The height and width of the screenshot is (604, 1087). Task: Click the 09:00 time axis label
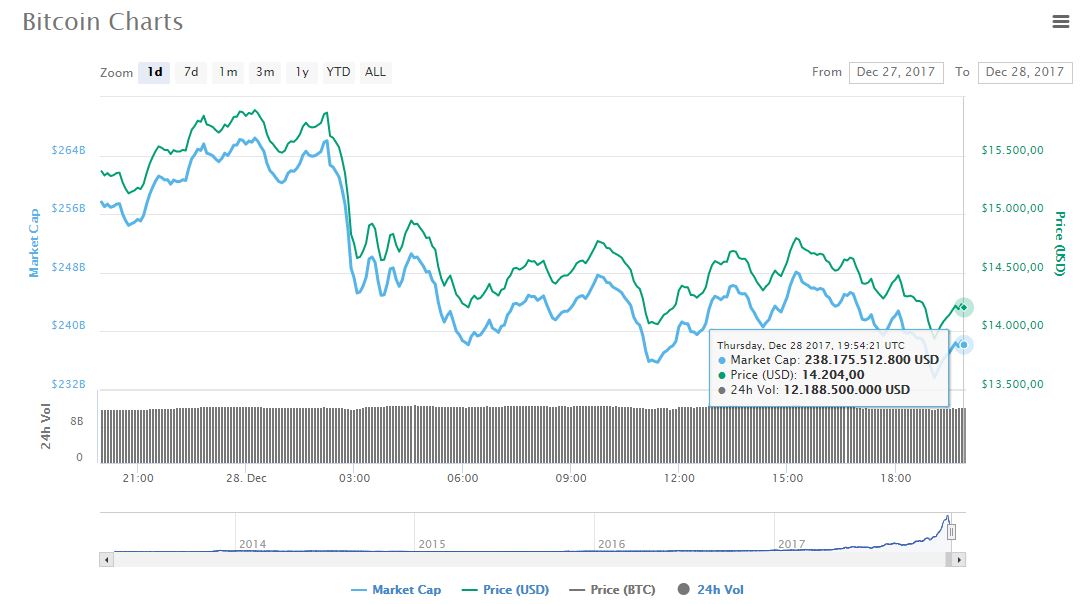(571, 478)
